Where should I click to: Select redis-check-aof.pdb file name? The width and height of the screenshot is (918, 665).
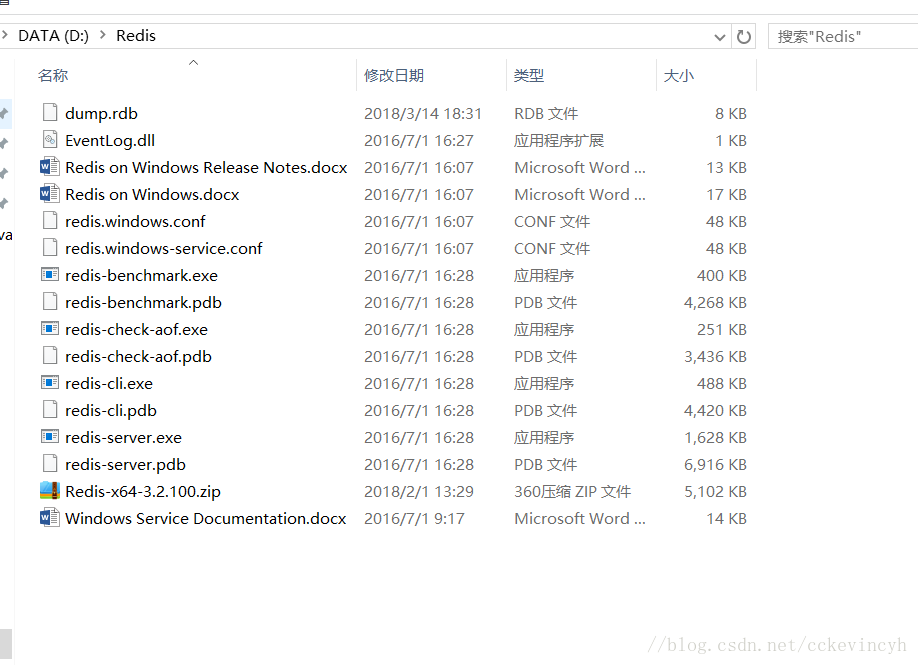pos(138,356)
